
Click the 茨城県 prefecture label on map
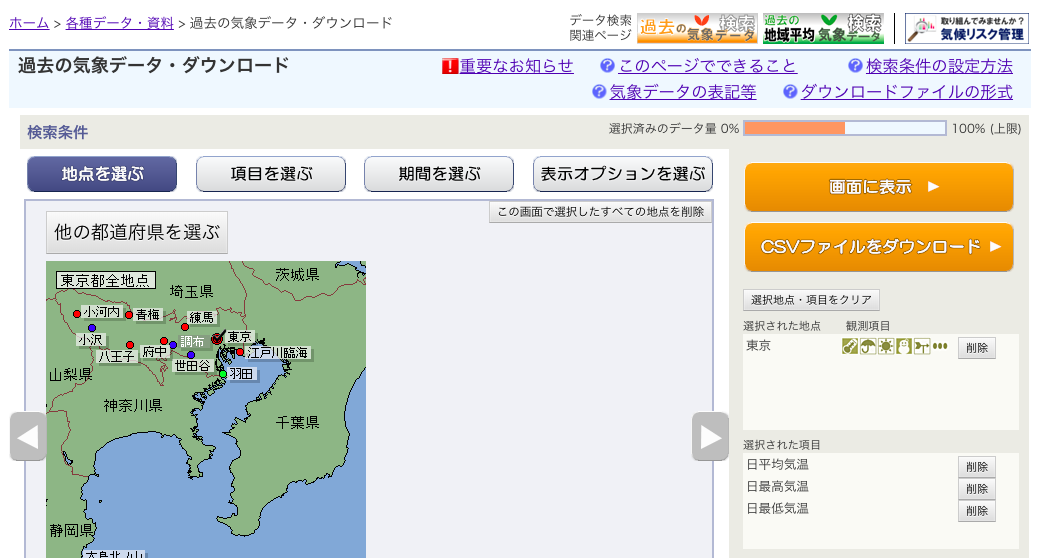point(297,274)
